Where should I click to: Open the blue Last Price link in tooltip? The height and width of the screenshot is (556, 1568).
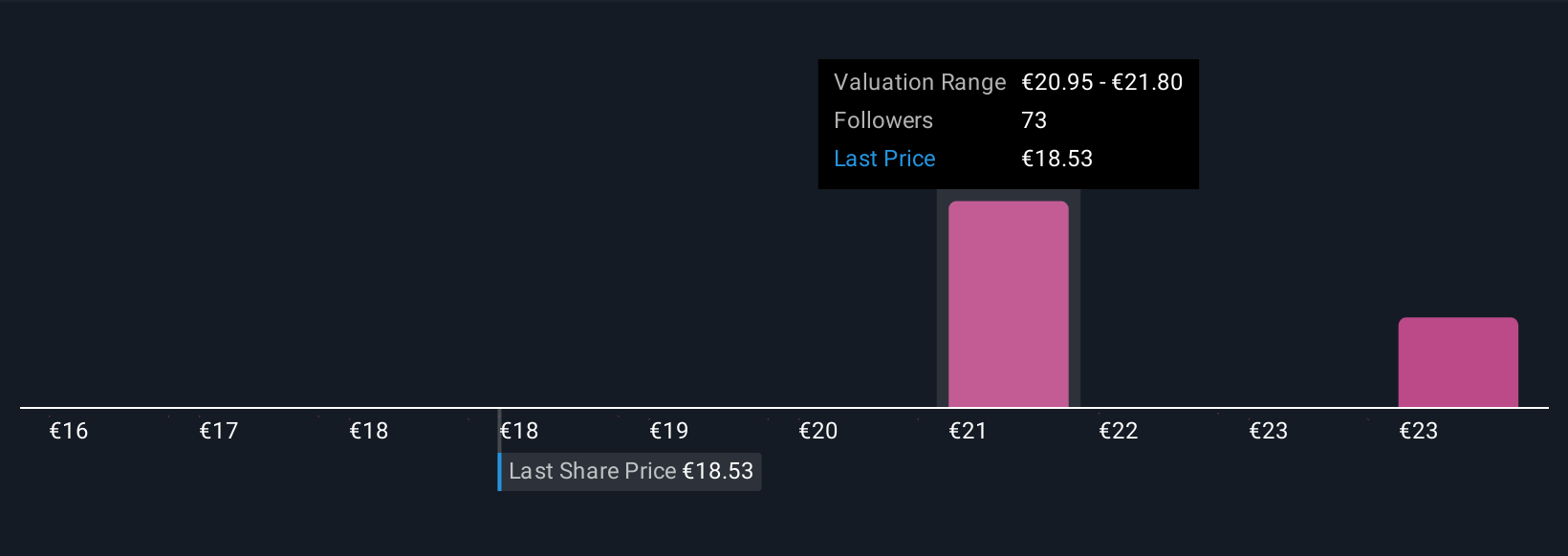click(x=884, y=159)
